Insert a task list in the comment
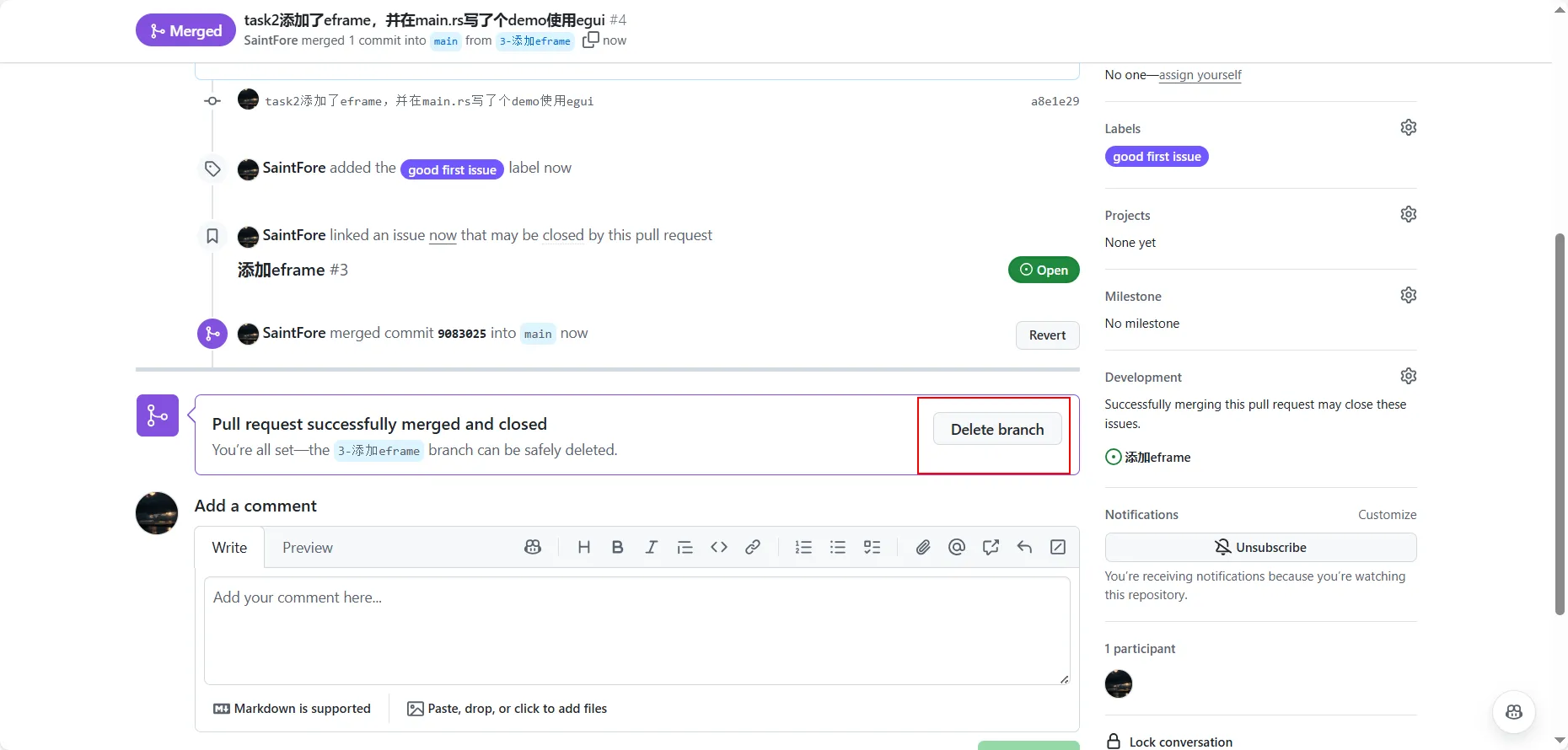 872,548
